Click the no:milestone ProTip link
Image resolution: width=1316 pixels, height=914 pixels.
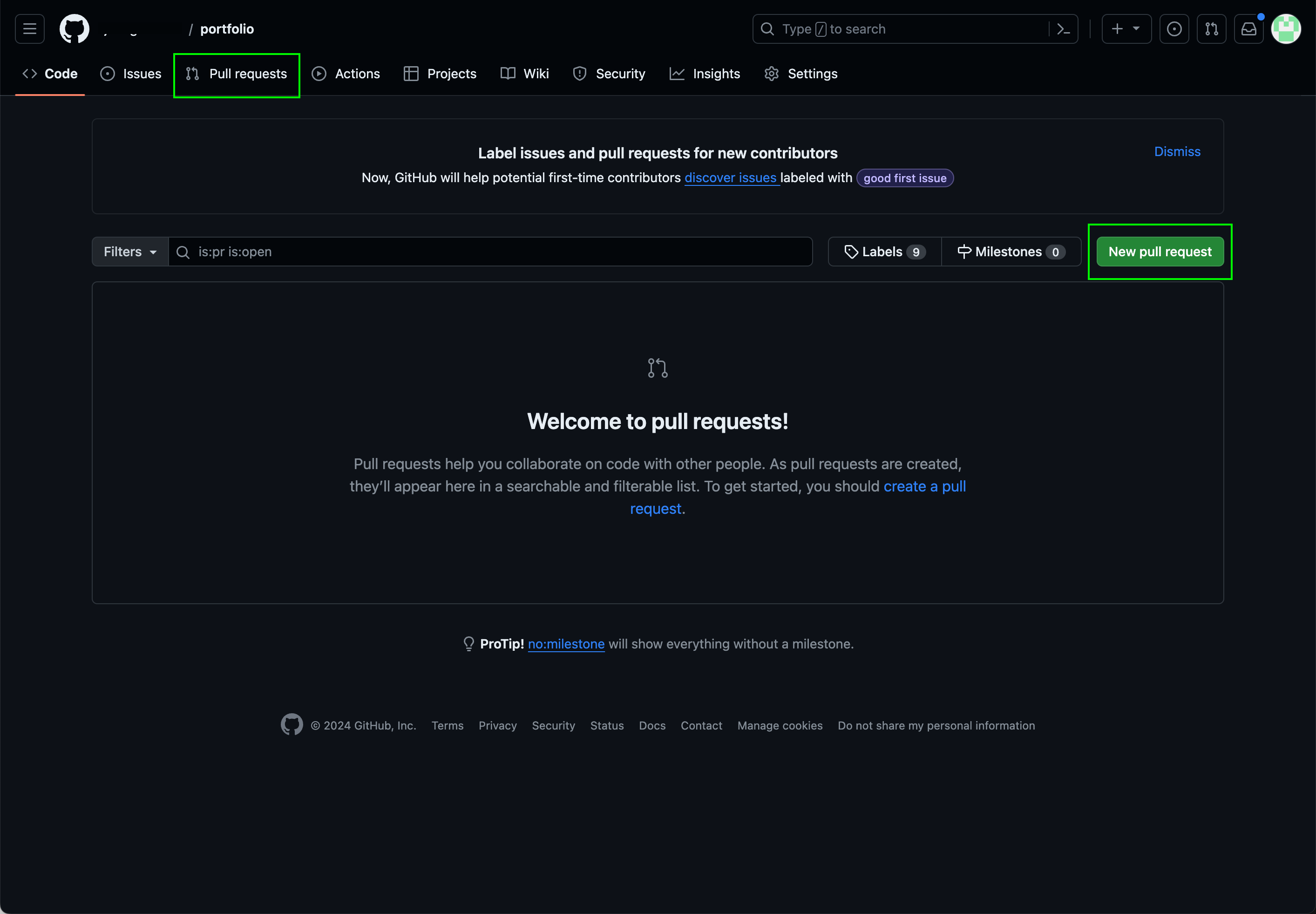565,644
